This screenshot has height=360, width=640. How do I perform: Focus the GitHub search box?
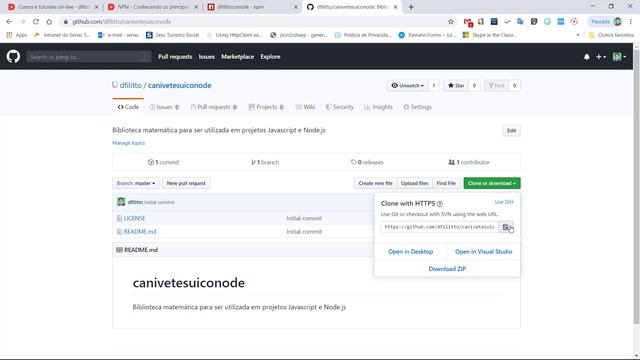pyautogui.click(x=89, y=57)
